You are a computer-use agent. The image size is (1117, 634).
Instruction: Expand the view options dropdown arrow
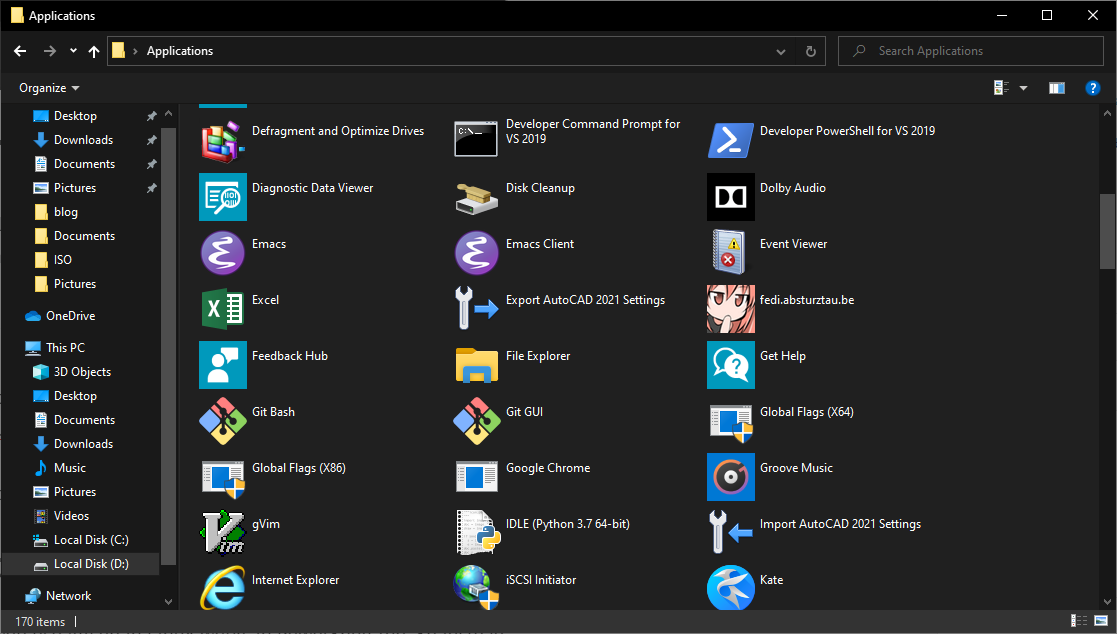point(1024,88)
